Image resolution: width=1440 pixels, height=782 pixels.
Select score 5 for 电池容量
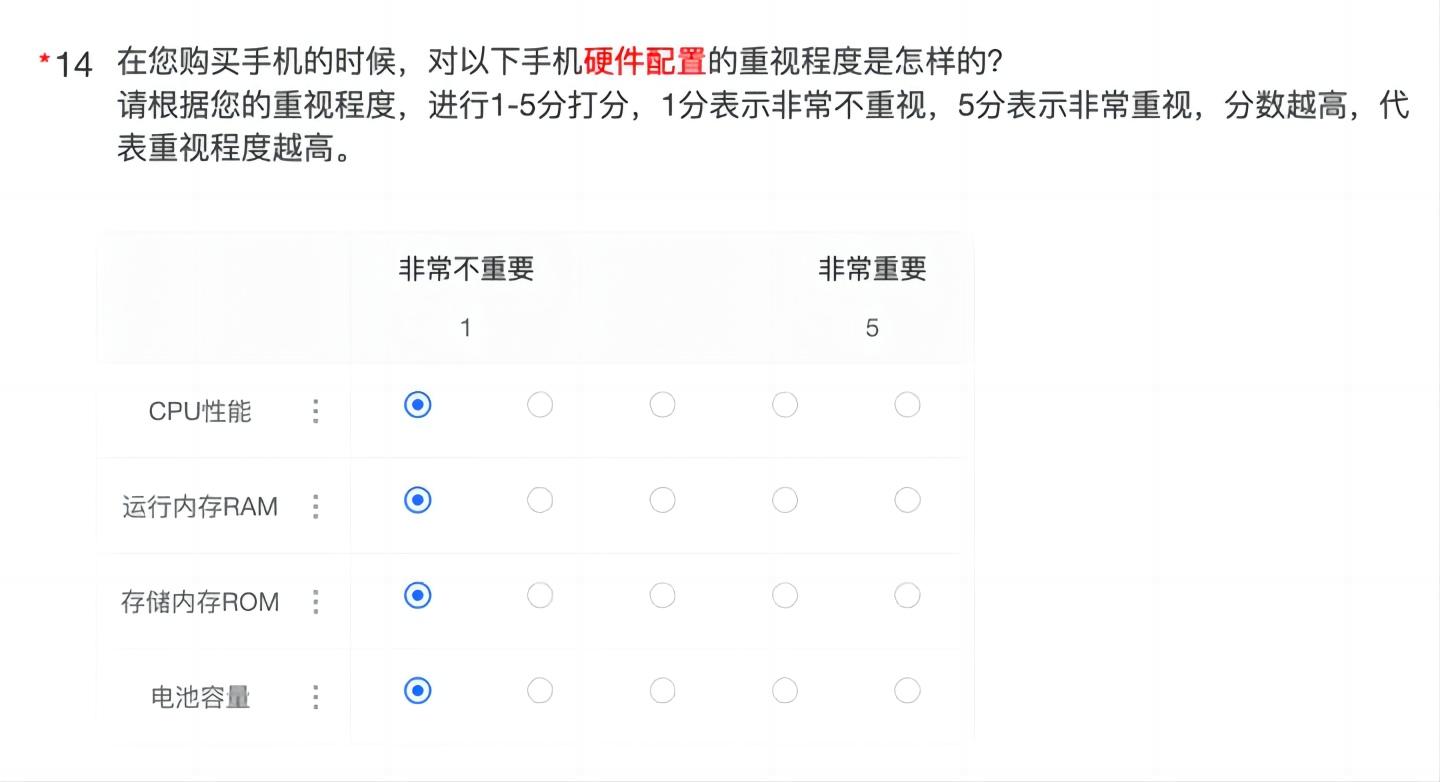[x=907, y=690]
